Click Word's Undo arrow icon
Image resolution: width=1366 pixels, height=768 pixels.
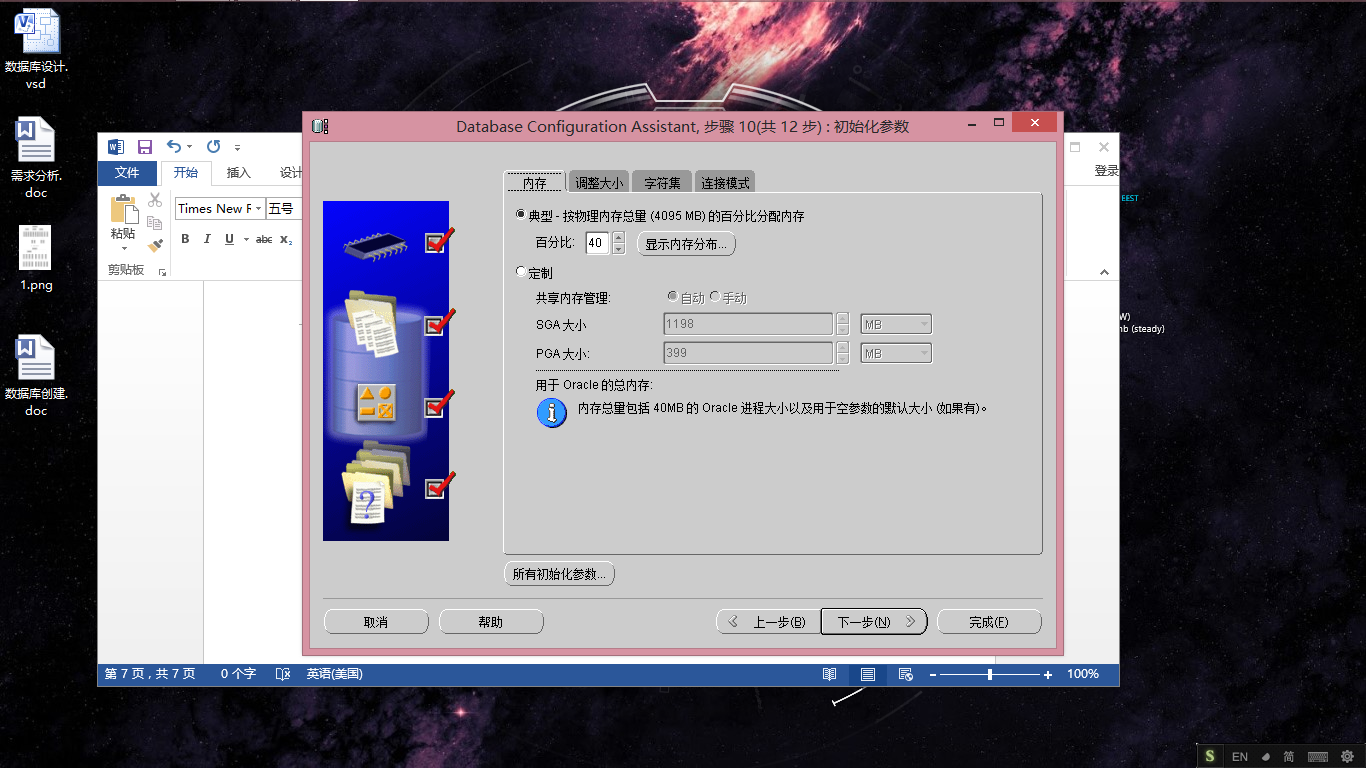[174, 146]
